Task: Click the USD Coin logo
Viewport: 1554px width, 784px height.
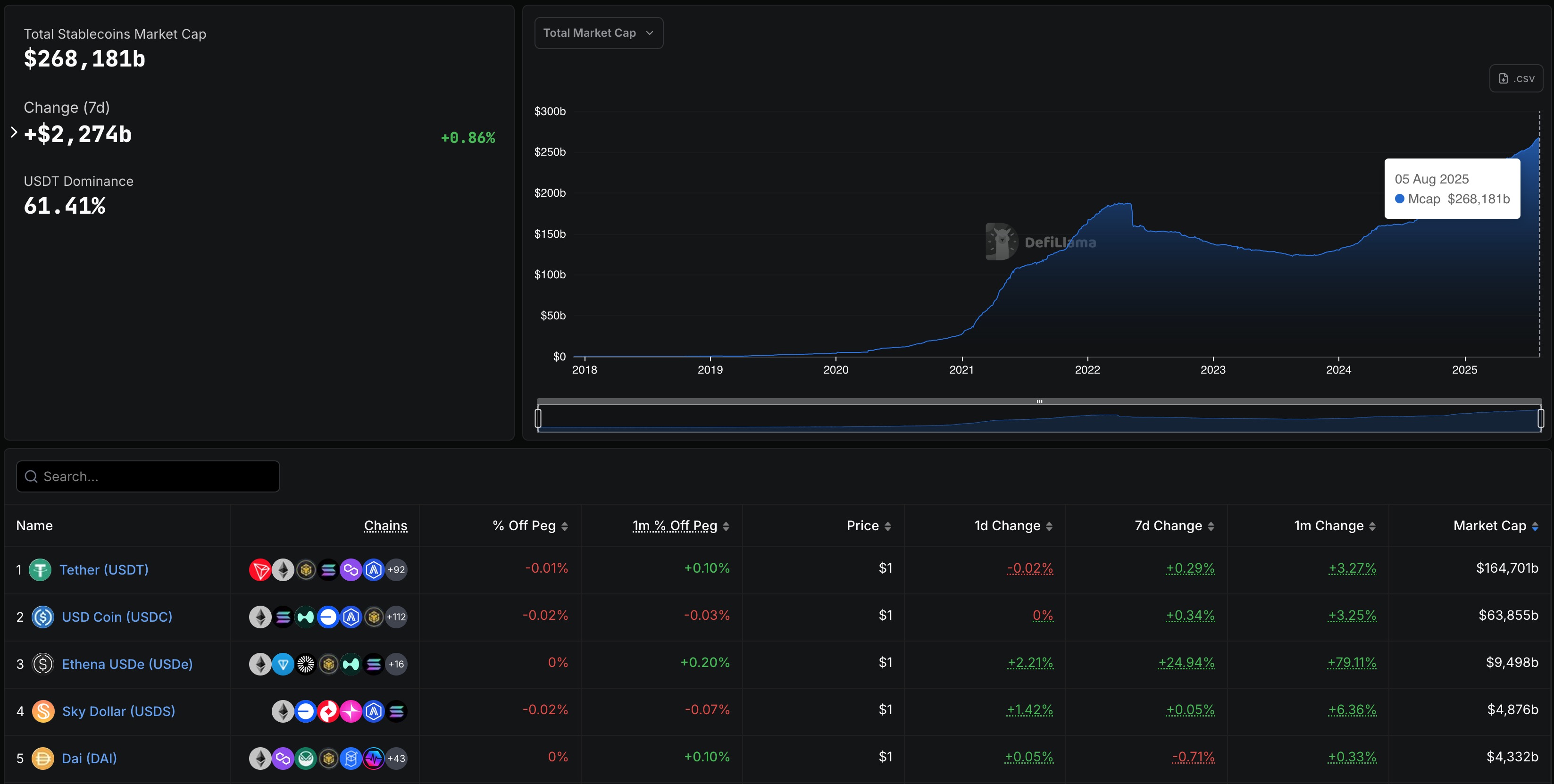Action: tap(43, 617)
